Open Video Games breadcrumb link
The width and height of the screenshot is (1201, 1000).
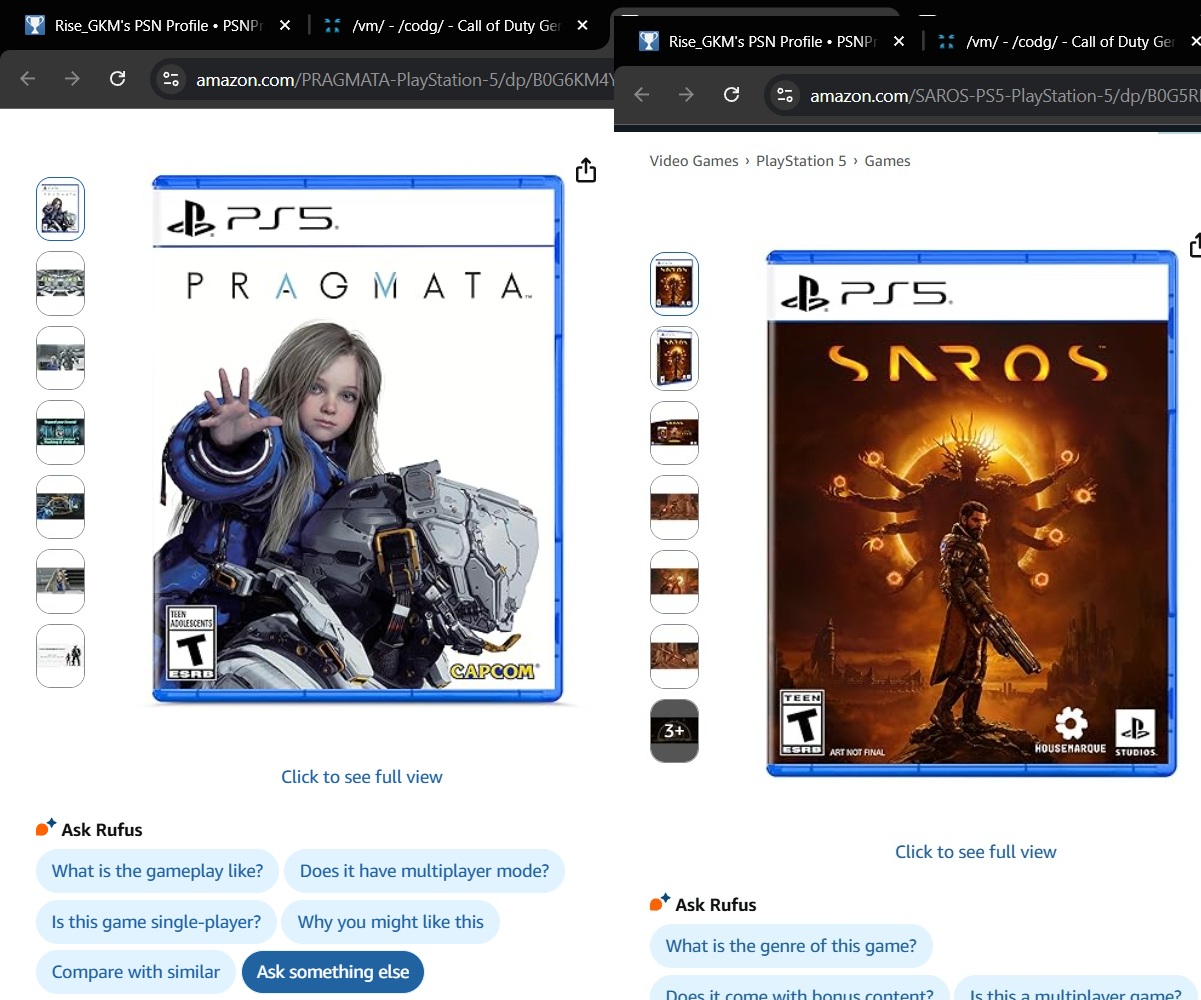click(694, 161)
